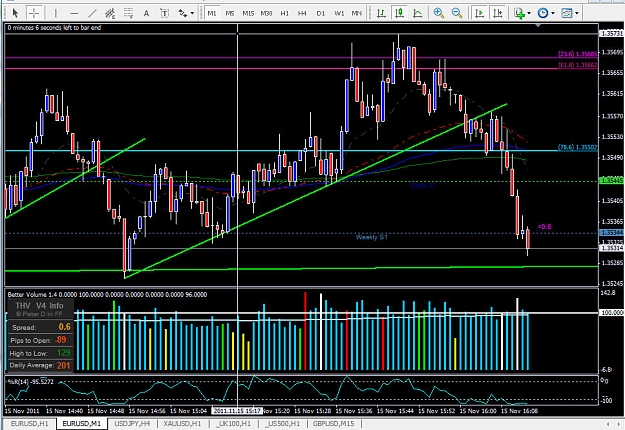Open the GBPUSD,M15 chart tab
The image size is (625, 430).
tap(333, 424)
